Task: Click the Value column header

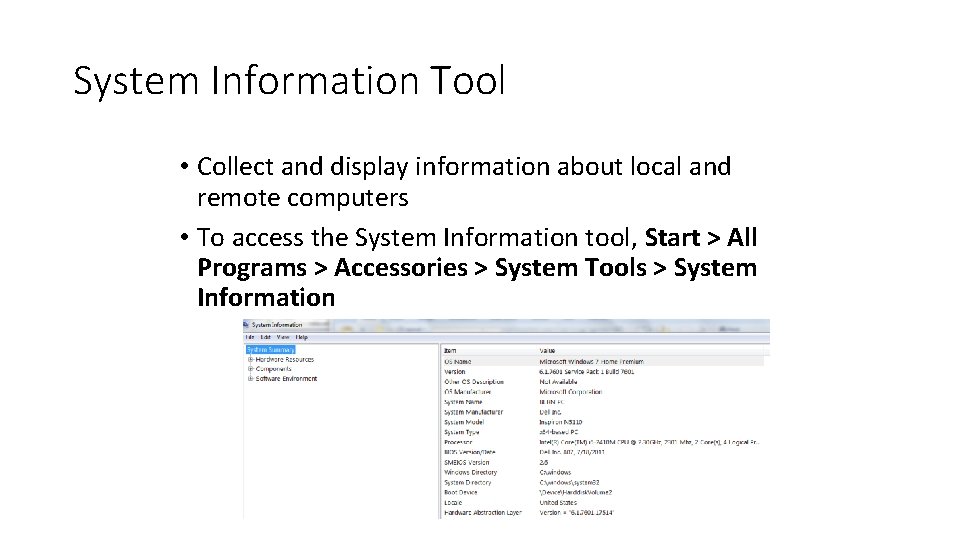Action: pos(547,351)
